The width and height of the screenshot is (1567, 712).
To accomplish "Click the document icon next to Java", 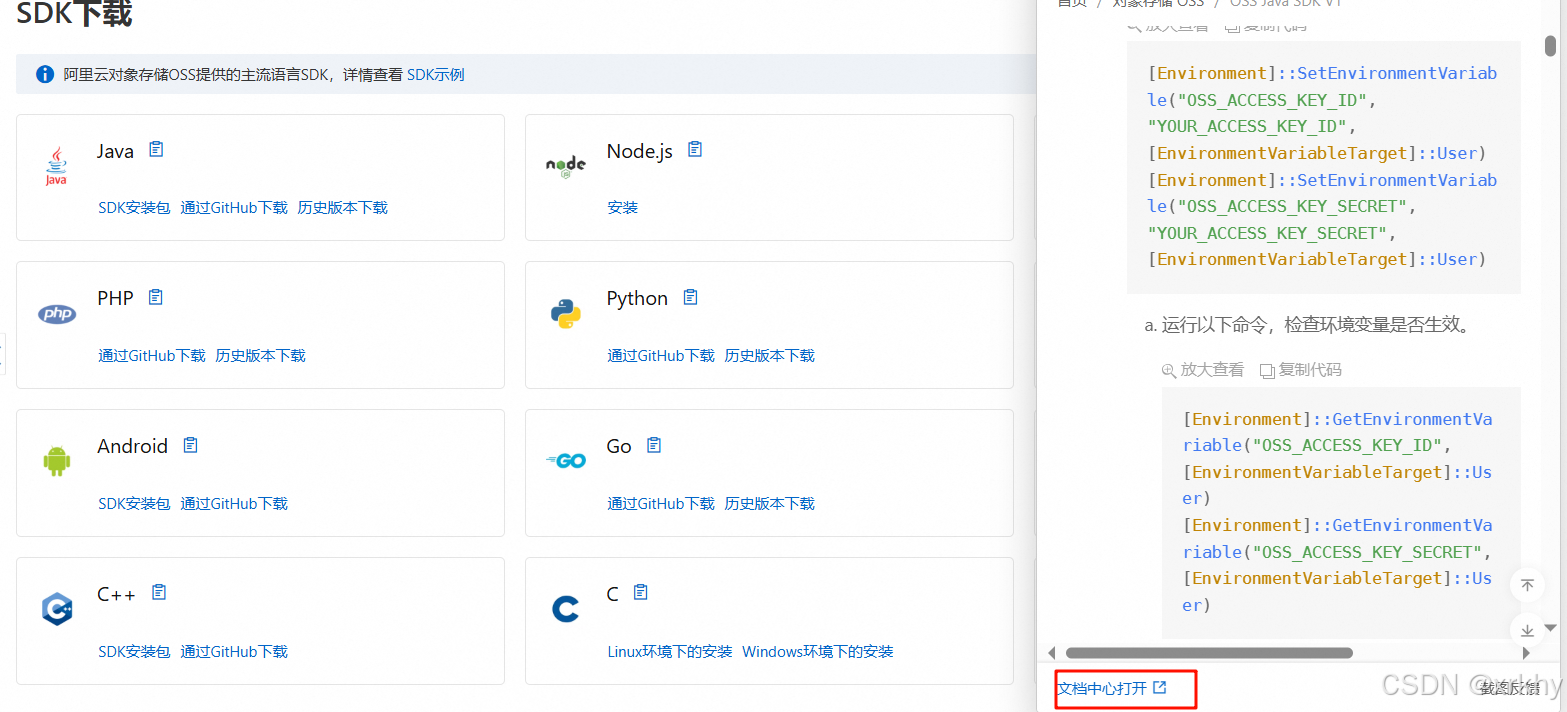I will tap(156, 150).
